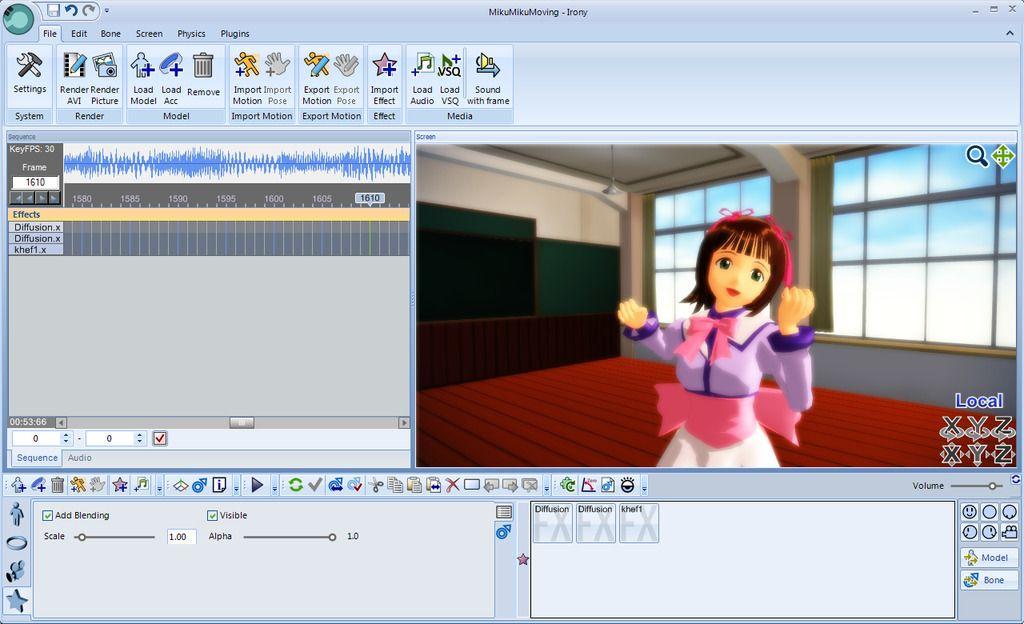The width and height of the screenshot is (1024, 624).
Task: Click the second frame range spinner arrows
Action: (x=139, y=439)
